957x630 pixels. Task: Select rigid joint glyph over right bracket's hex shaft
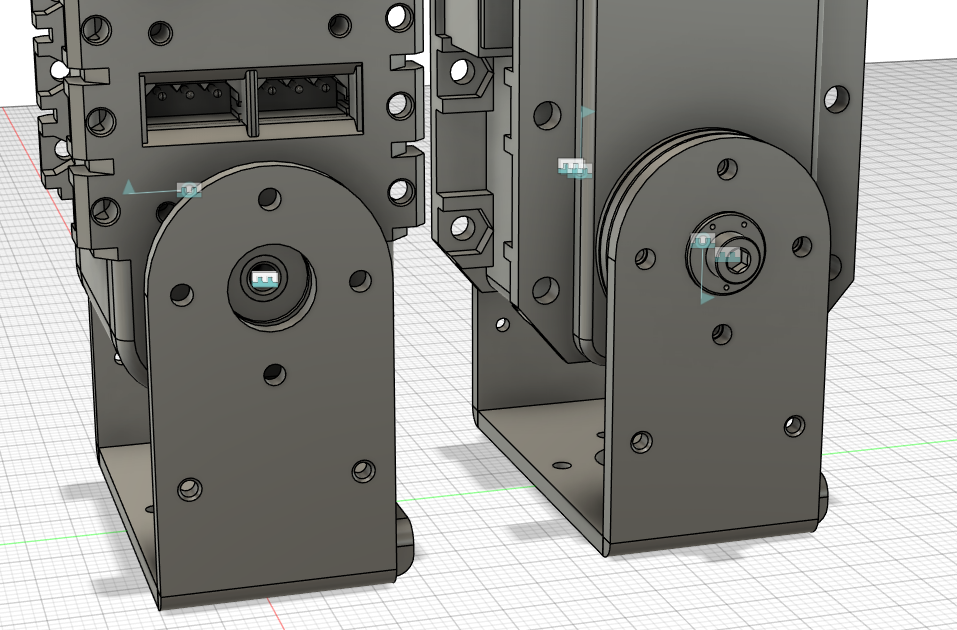[x=728, y=254]
